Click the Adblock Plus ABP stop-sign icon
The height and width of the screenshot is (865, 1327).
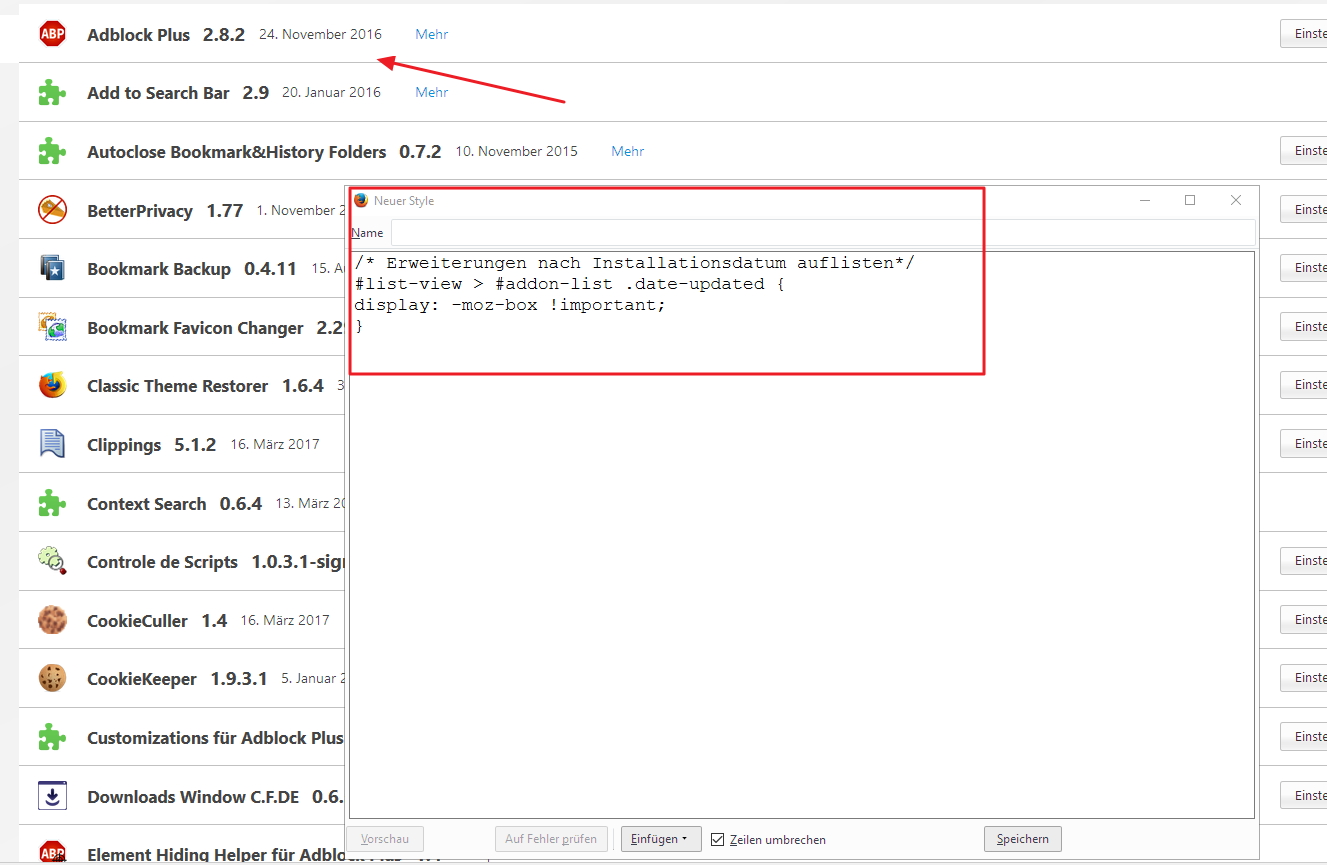tap(52, 34)
